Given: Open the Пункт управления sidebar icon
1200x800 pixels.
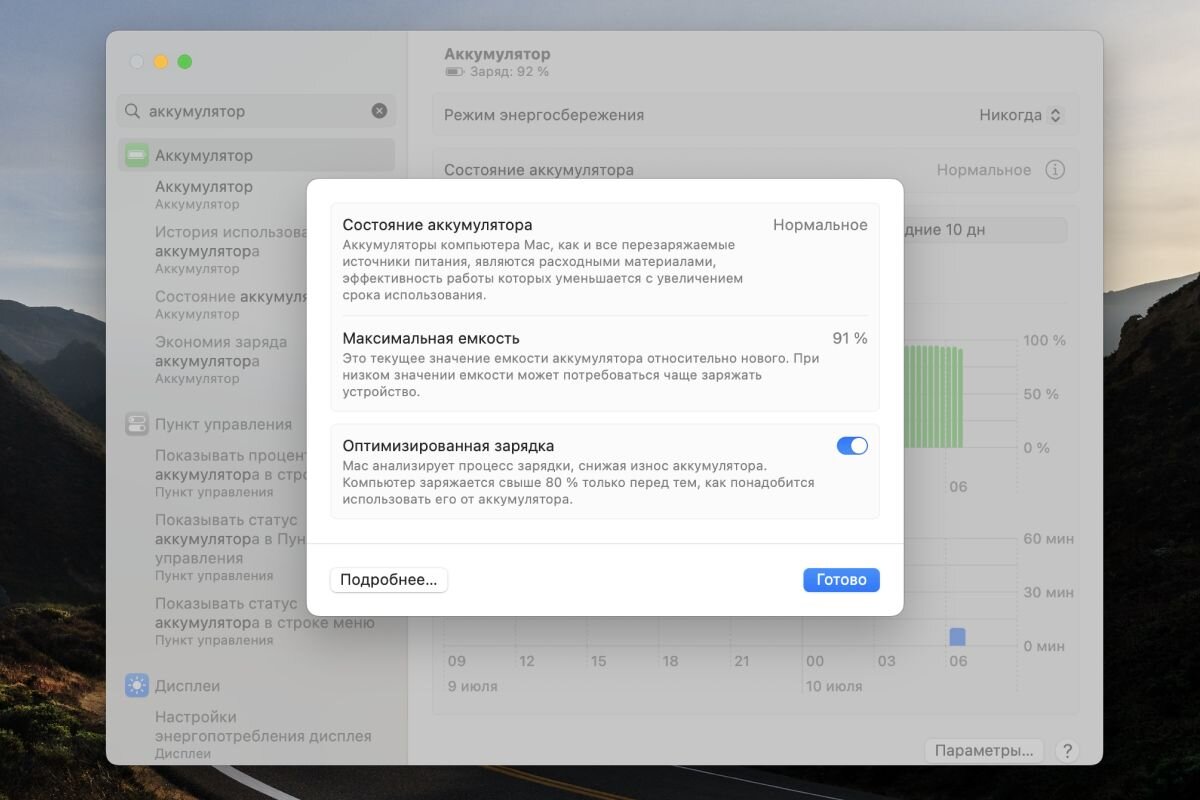Looking at the screenshot, I should click(x=137, y=424).
